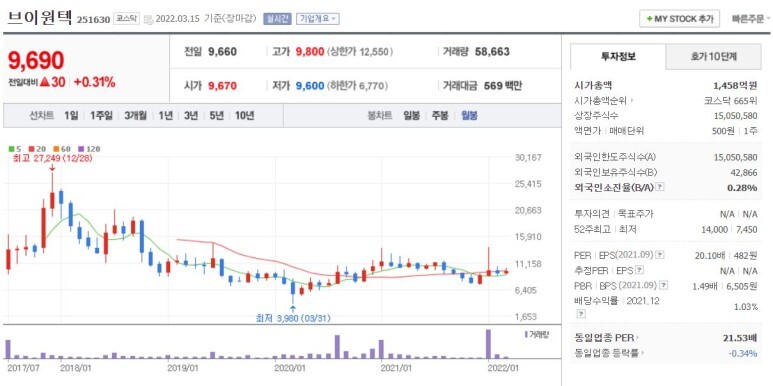
Task: Click the red up-triangle beside 30
Action: [44, 82]
